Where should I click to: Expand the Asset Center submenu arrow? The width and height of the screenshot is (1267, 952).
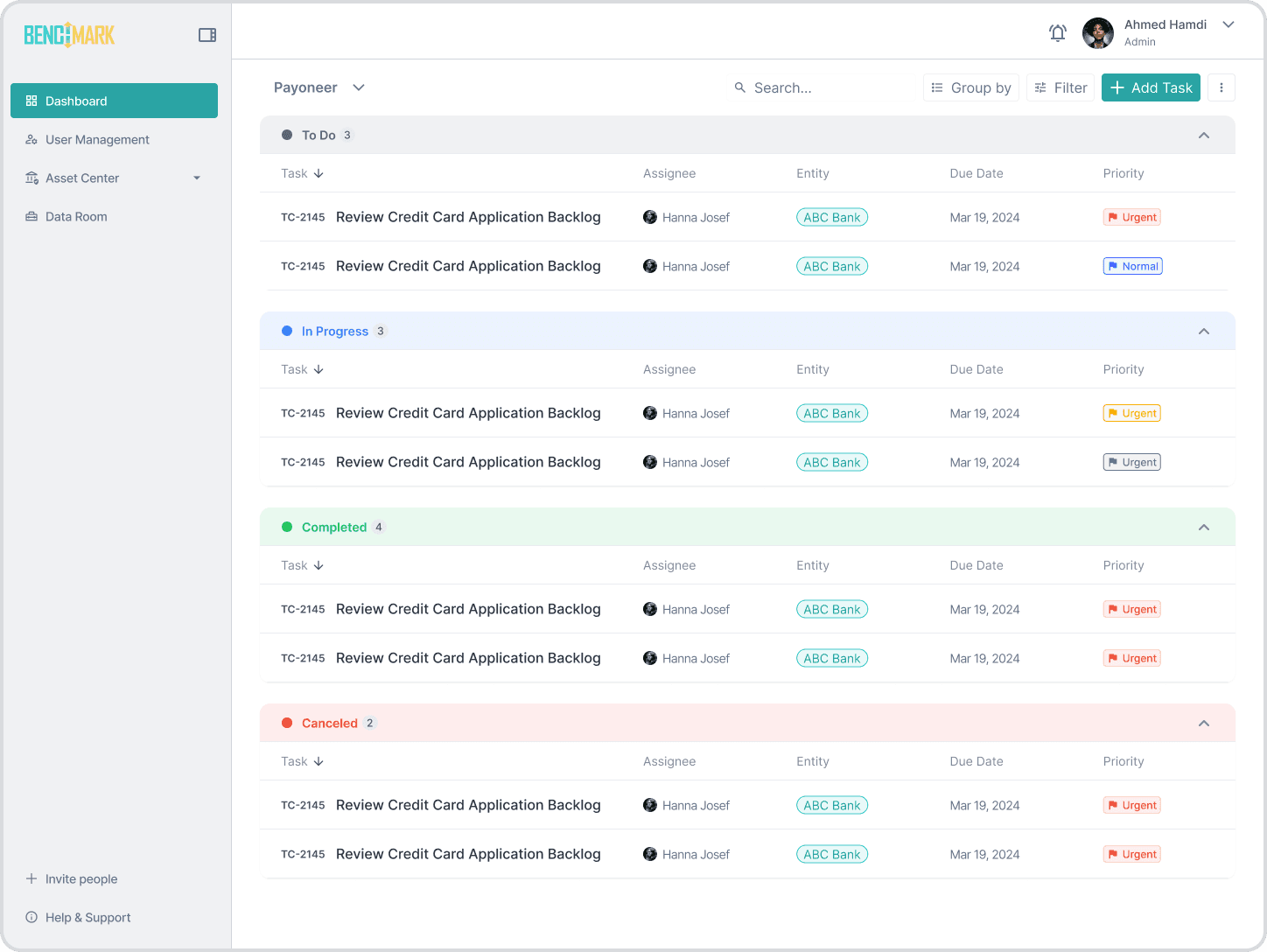click(x=197, y=178)
